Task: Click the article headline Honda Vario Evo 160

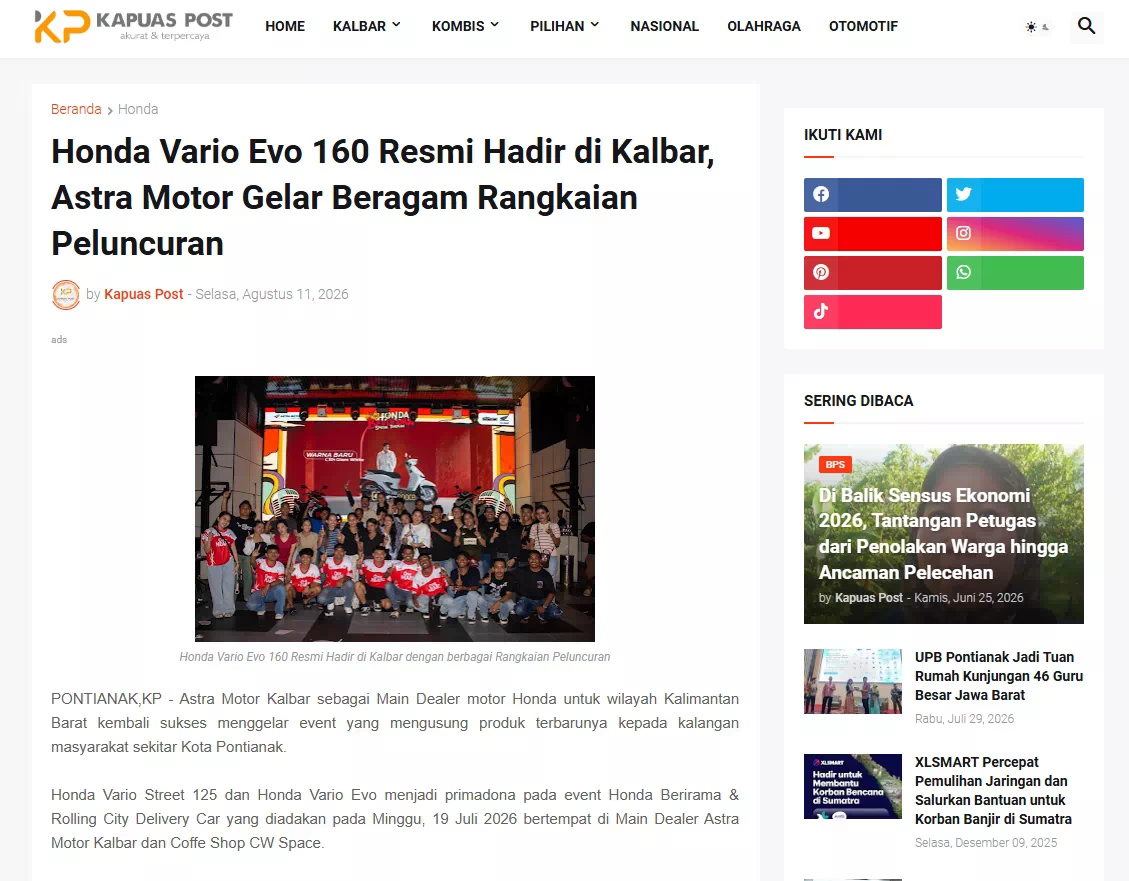Action: click(x=382, y=197)
